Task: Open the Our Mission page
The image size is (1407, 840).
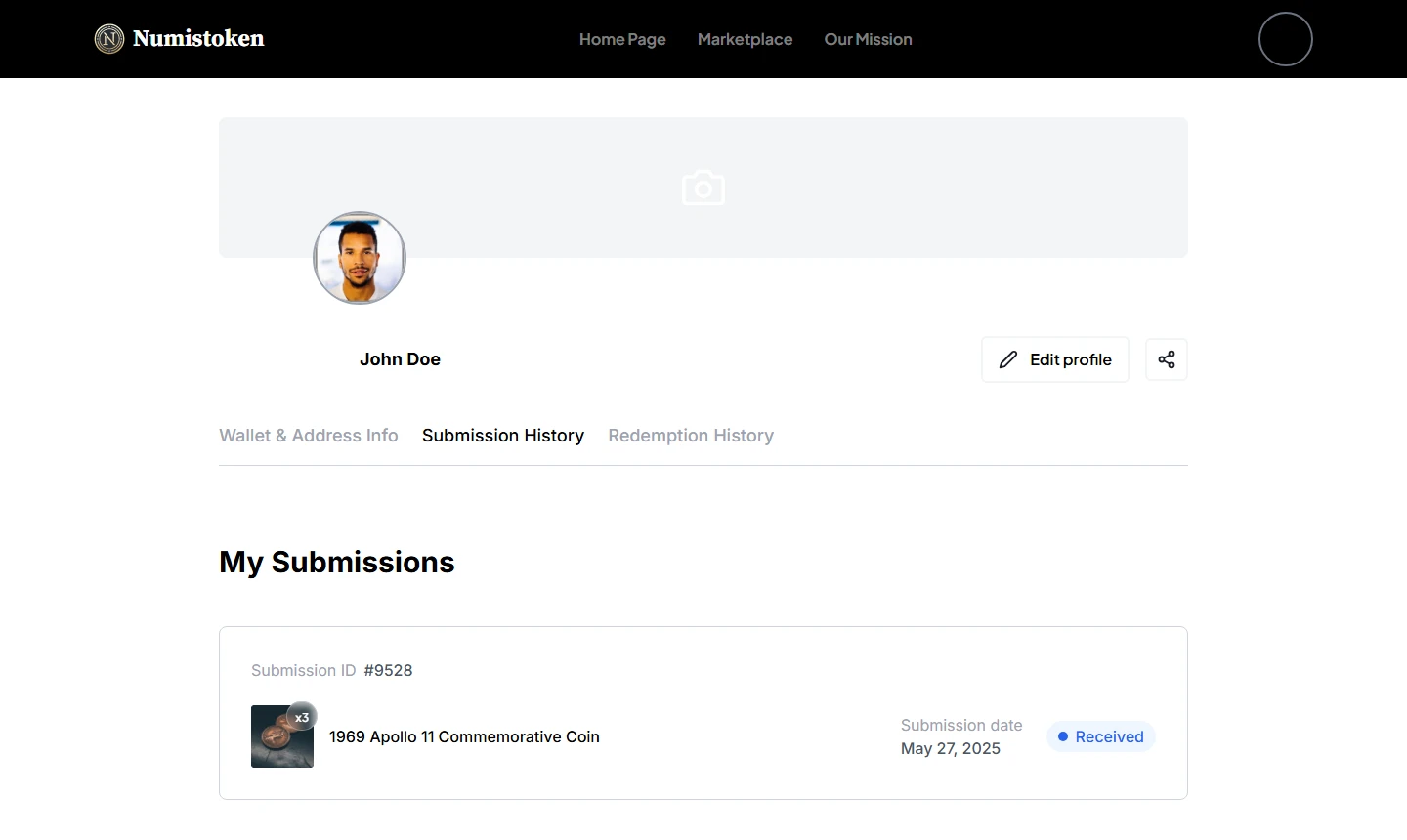Action: click(x=869, y=39)
